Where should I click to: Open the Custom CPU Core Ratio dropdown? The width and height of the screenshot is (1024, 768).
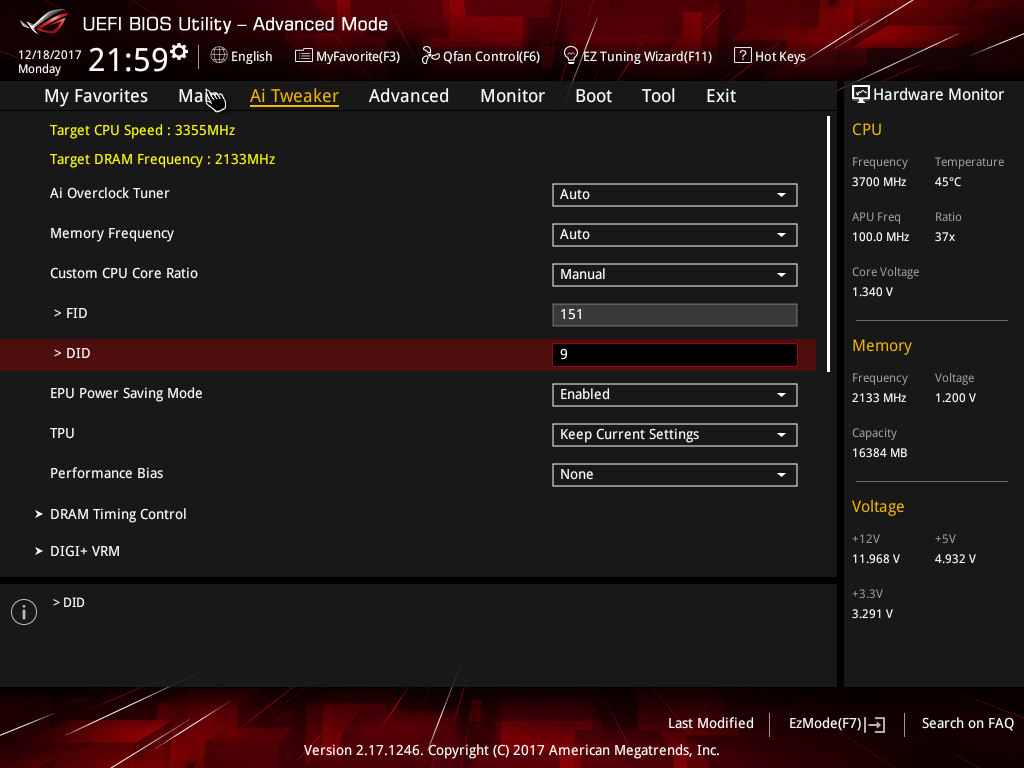[675, 274]
